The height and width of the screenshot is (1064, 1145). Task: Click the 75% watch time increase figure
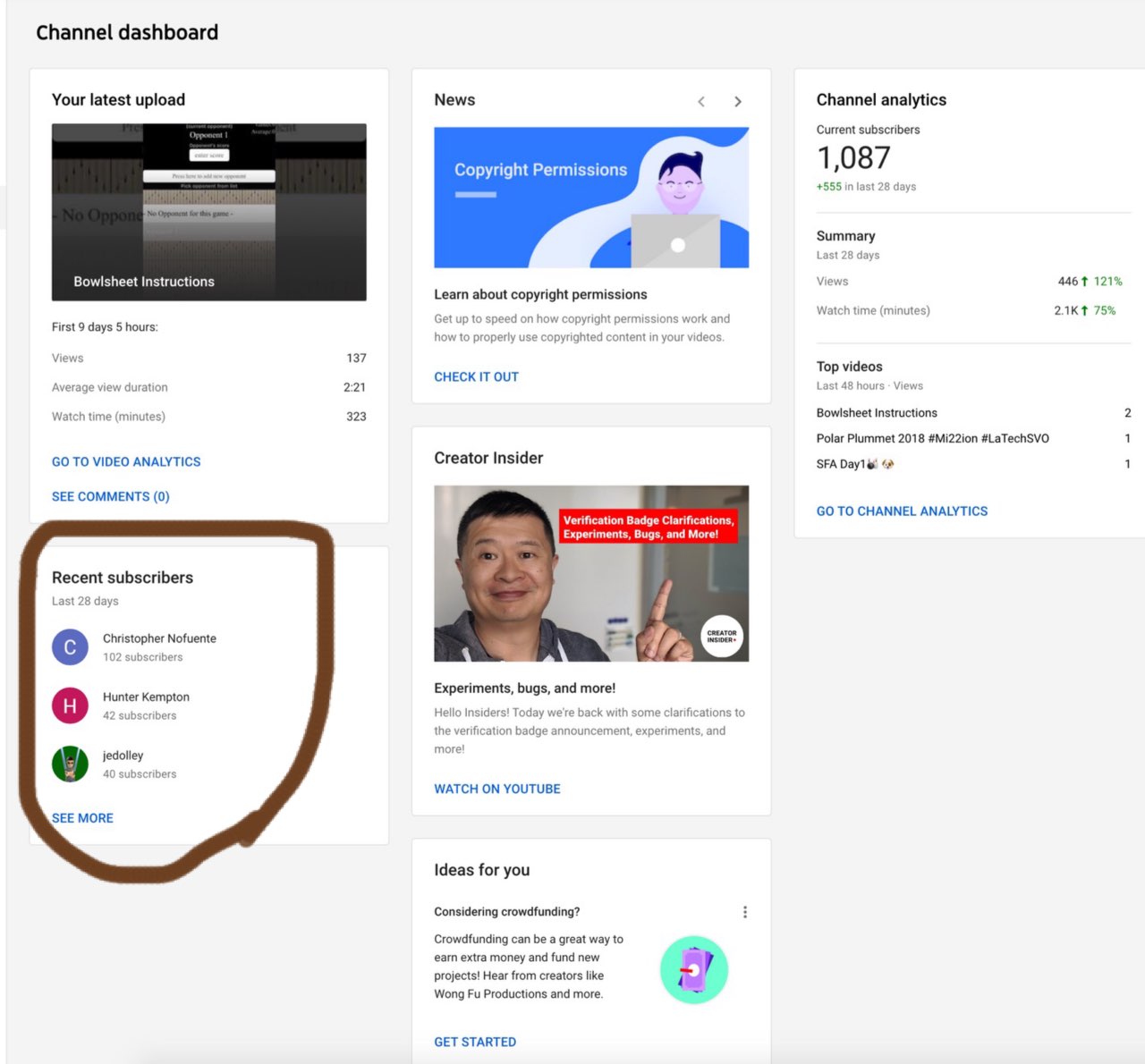1105,311
